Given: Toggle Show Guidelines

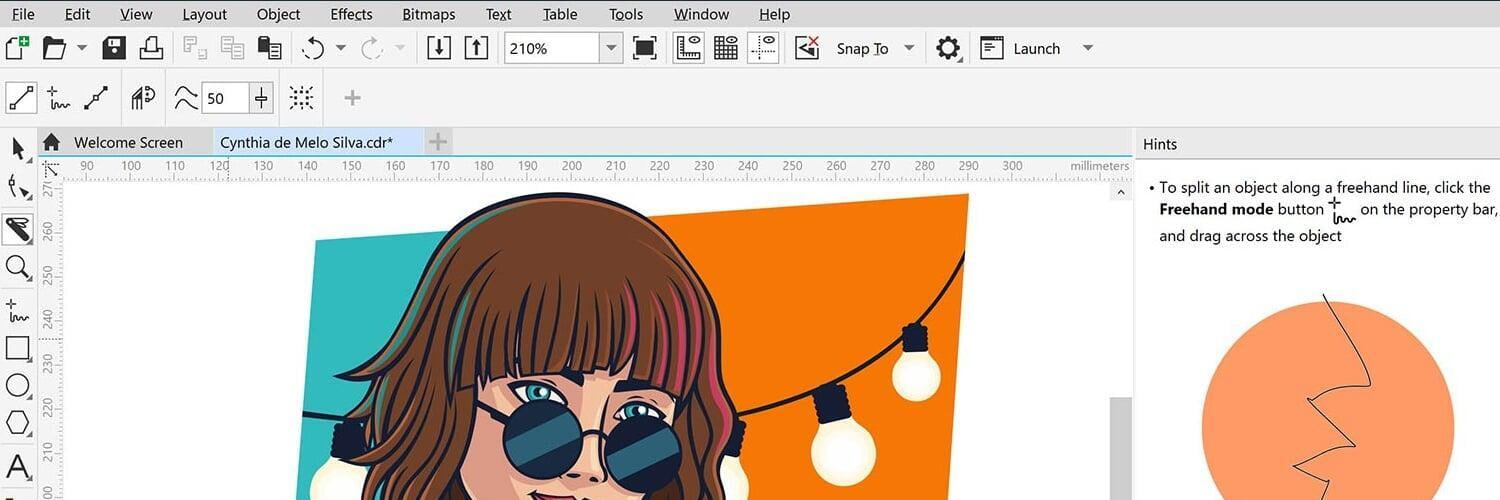Looking at the screenshot, I should click(x=763, y=48).
